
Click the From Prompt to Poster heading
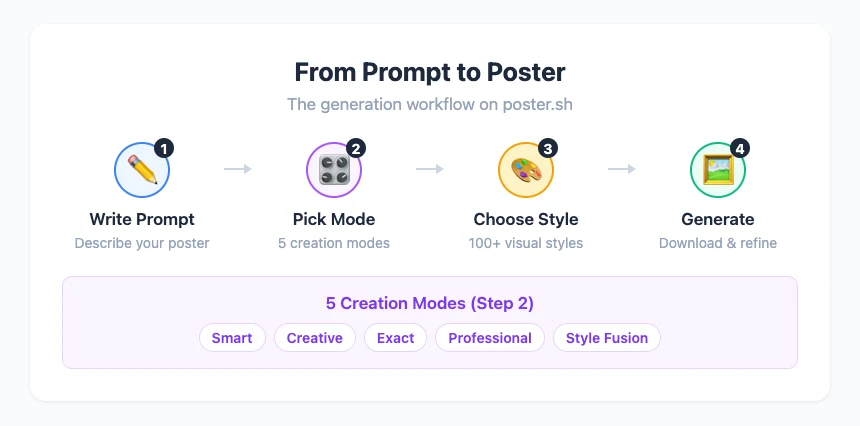[430, 72]
